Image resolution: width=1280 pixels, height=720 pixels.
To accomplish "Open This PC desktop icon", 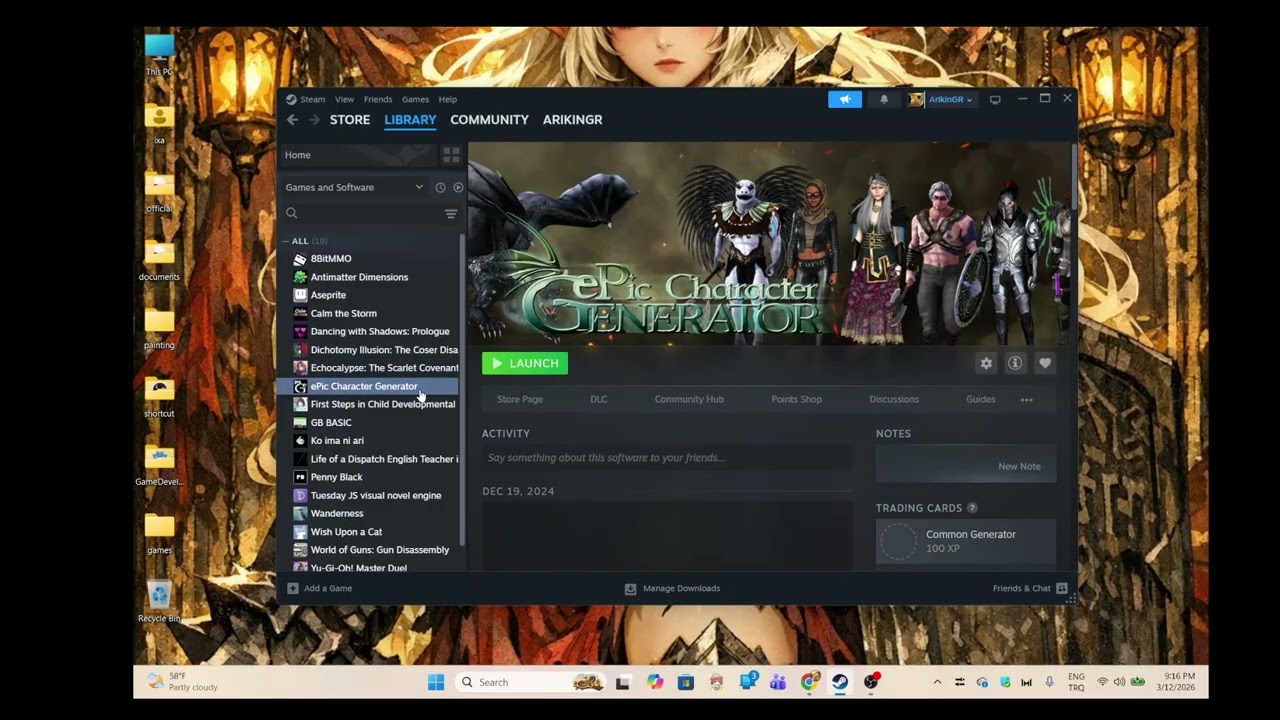I will tap(159, 54).
